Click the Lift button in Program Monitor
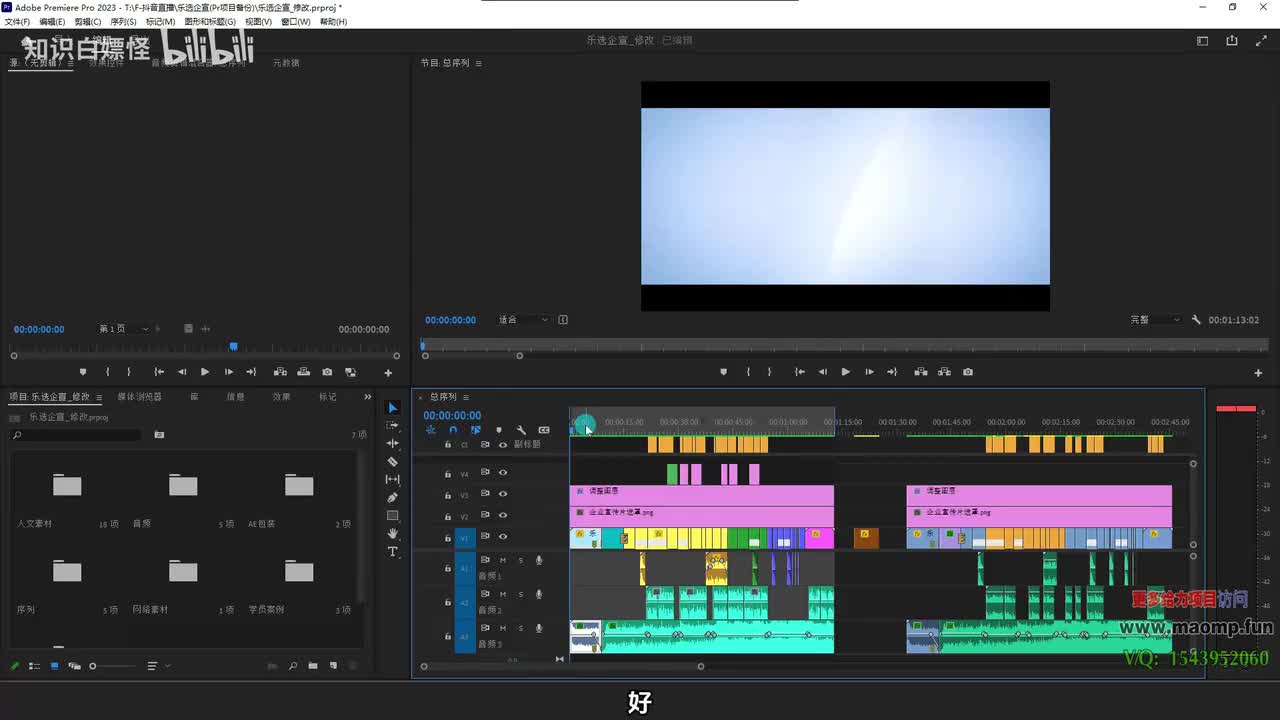1280x720 pixels. point(920,372)
